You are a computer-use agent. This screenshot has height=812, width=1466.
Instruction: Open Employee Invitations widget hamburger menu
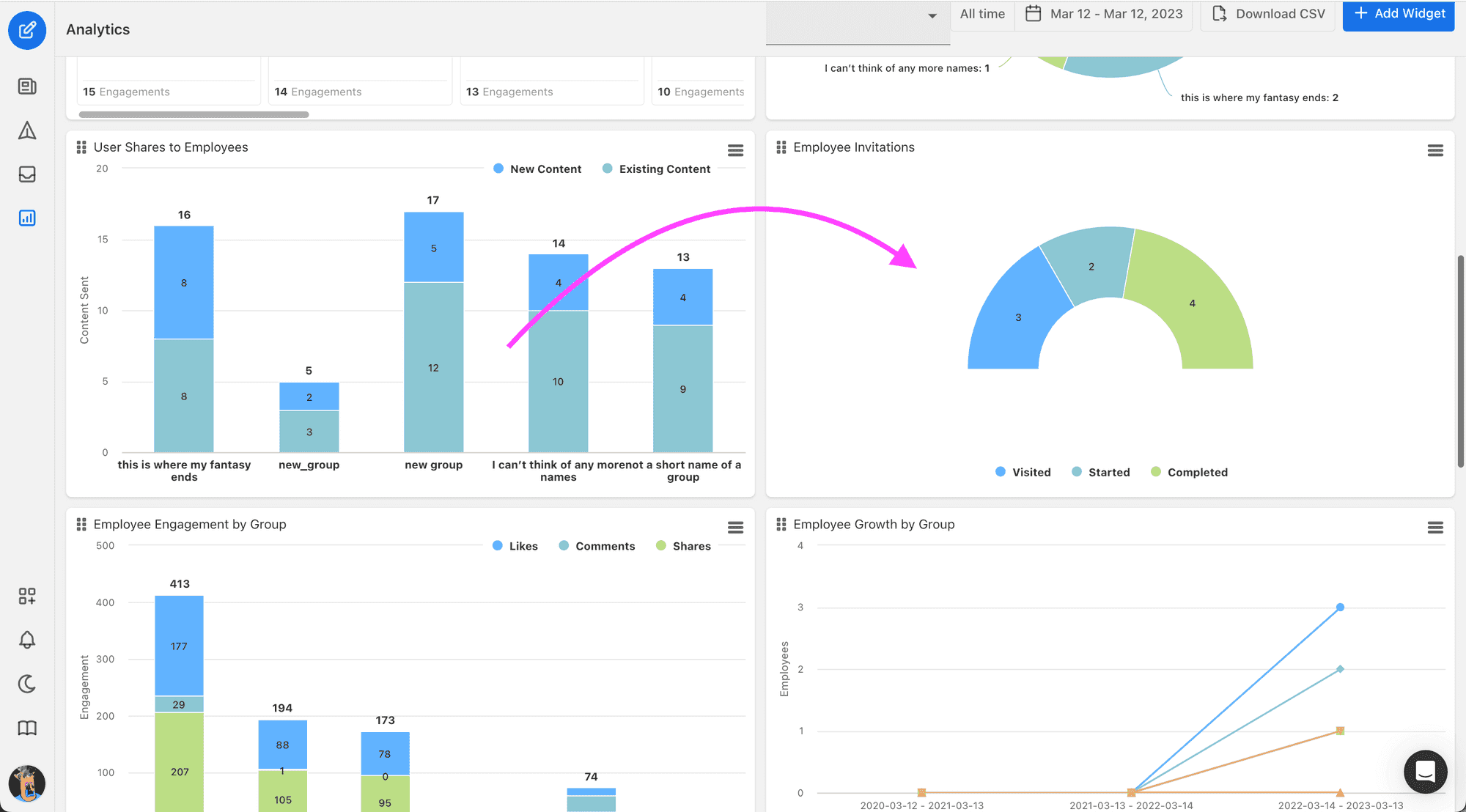[x=1435, y=150]
